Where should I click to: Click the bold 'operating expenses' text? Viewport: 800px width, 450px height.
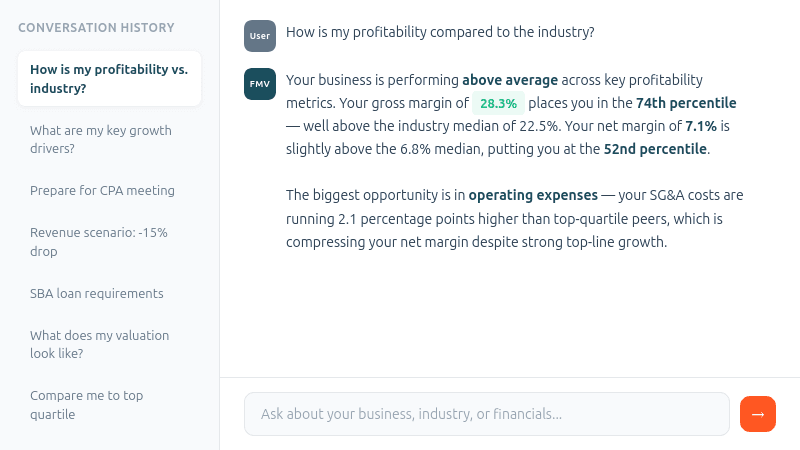click(x=533, y=195)
